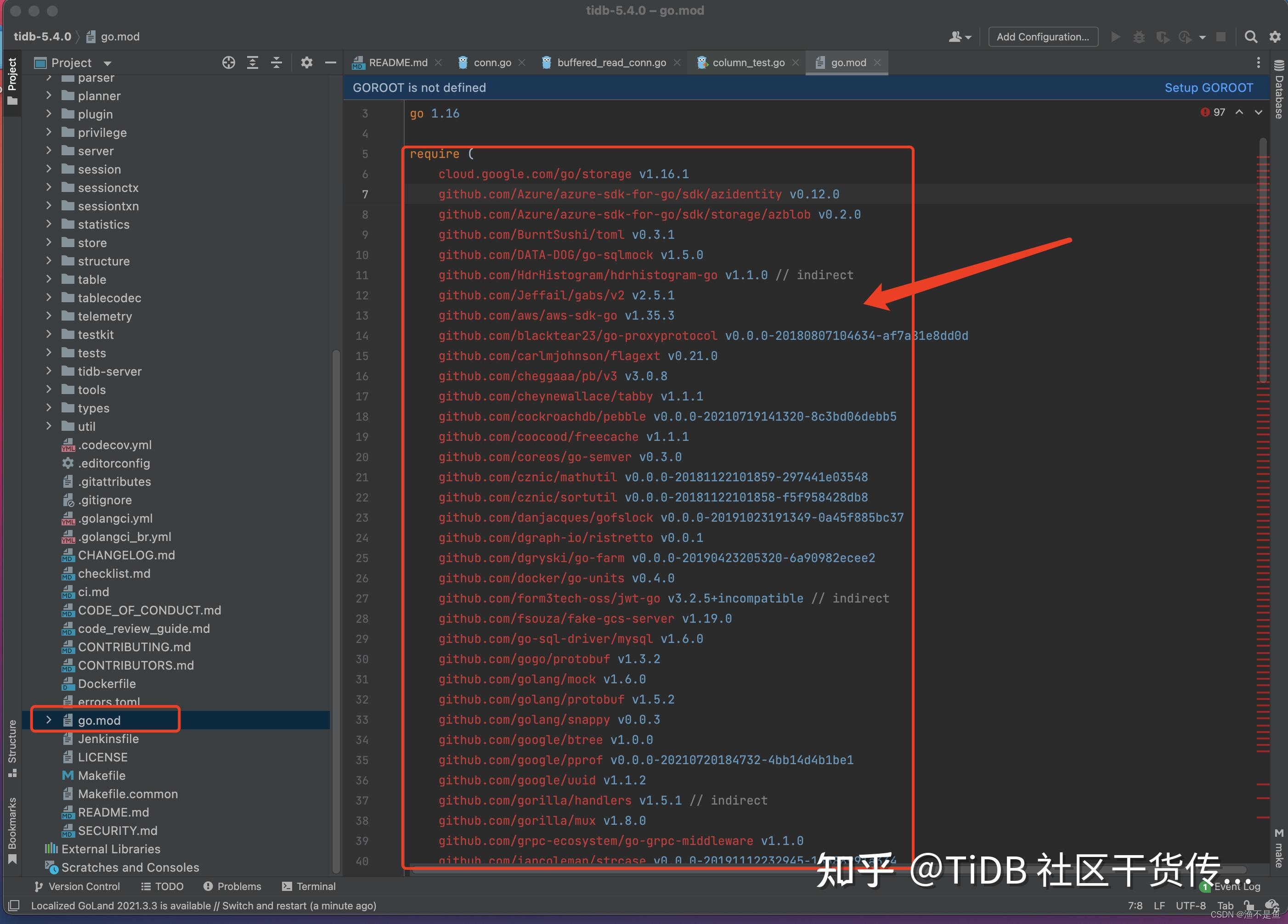This screenshot has width=1288, height=924.
Task: Select CHANGELOG.md in project tree
Action: [126, 555]
